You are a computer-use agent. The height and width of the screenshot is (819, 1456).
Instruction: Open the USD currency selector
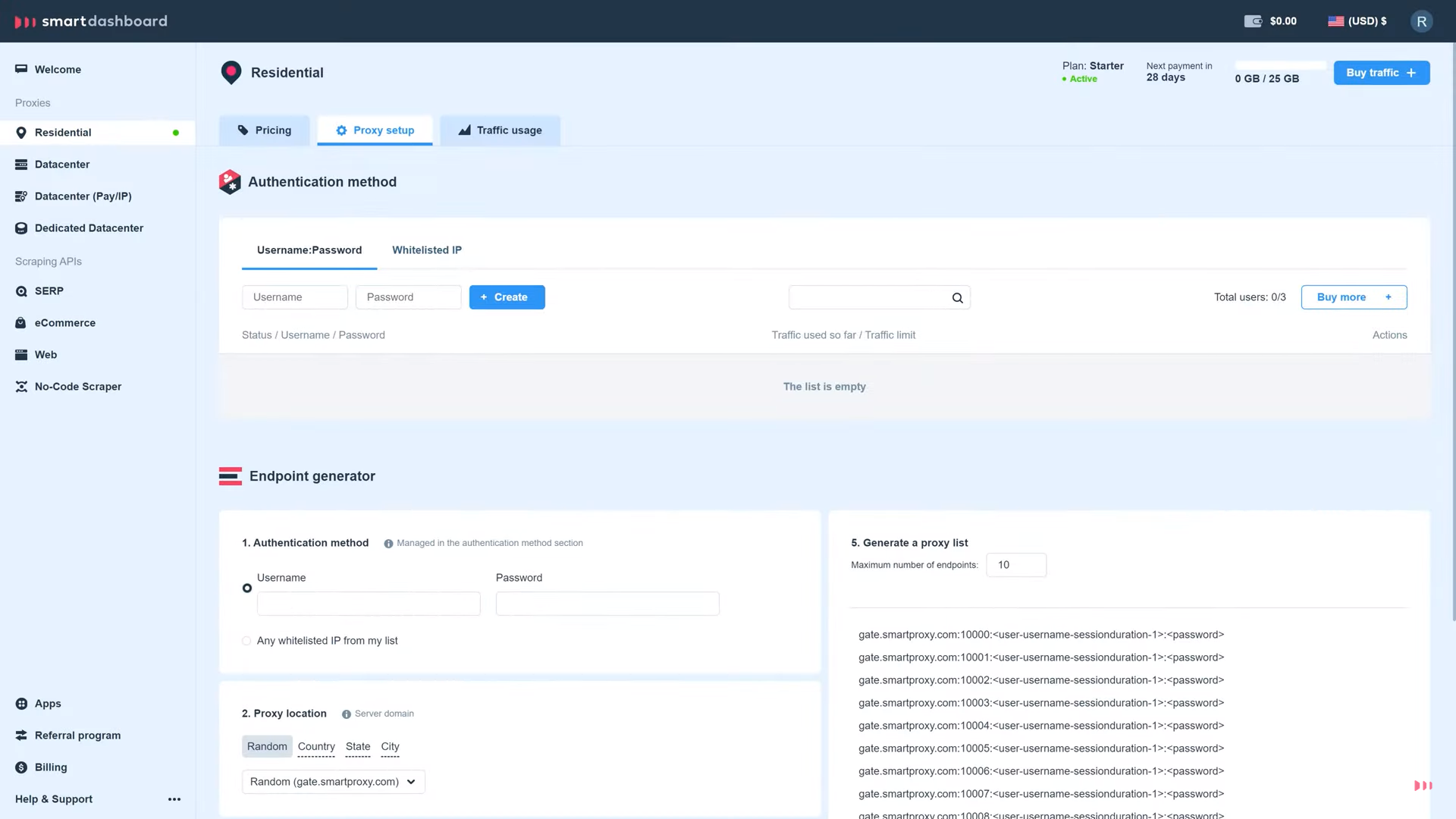click(x=1357, y=20)
